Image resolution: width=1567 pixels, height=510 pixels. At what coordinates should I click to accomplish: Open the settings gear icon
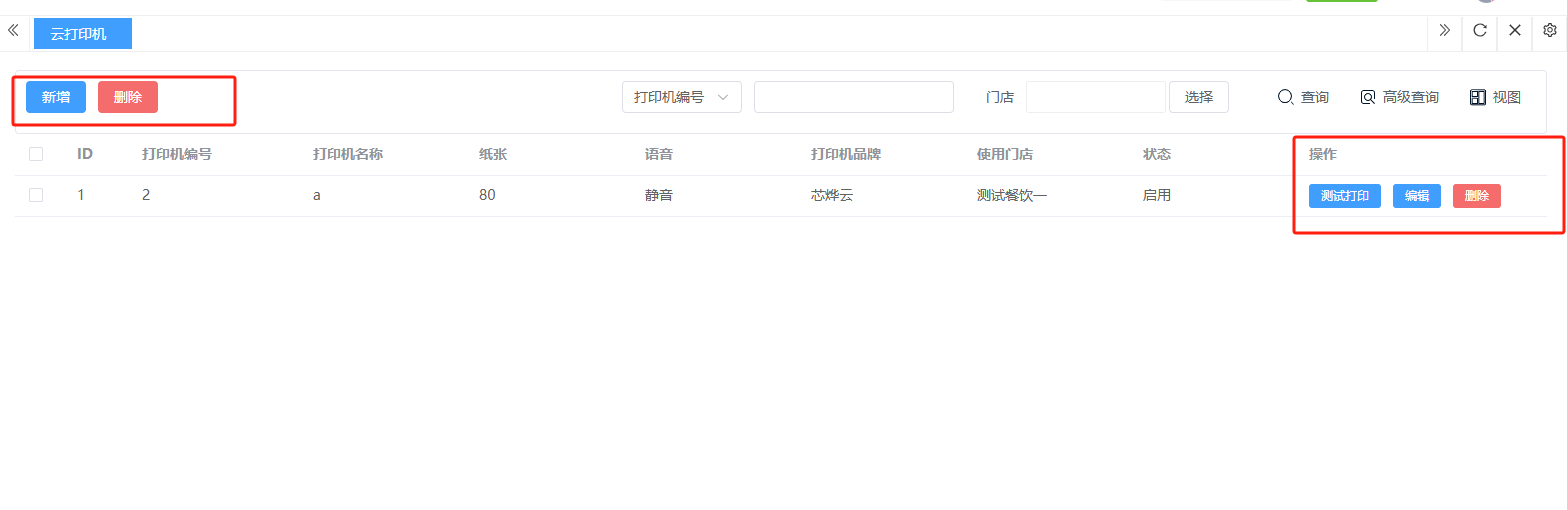point(1549,31)
